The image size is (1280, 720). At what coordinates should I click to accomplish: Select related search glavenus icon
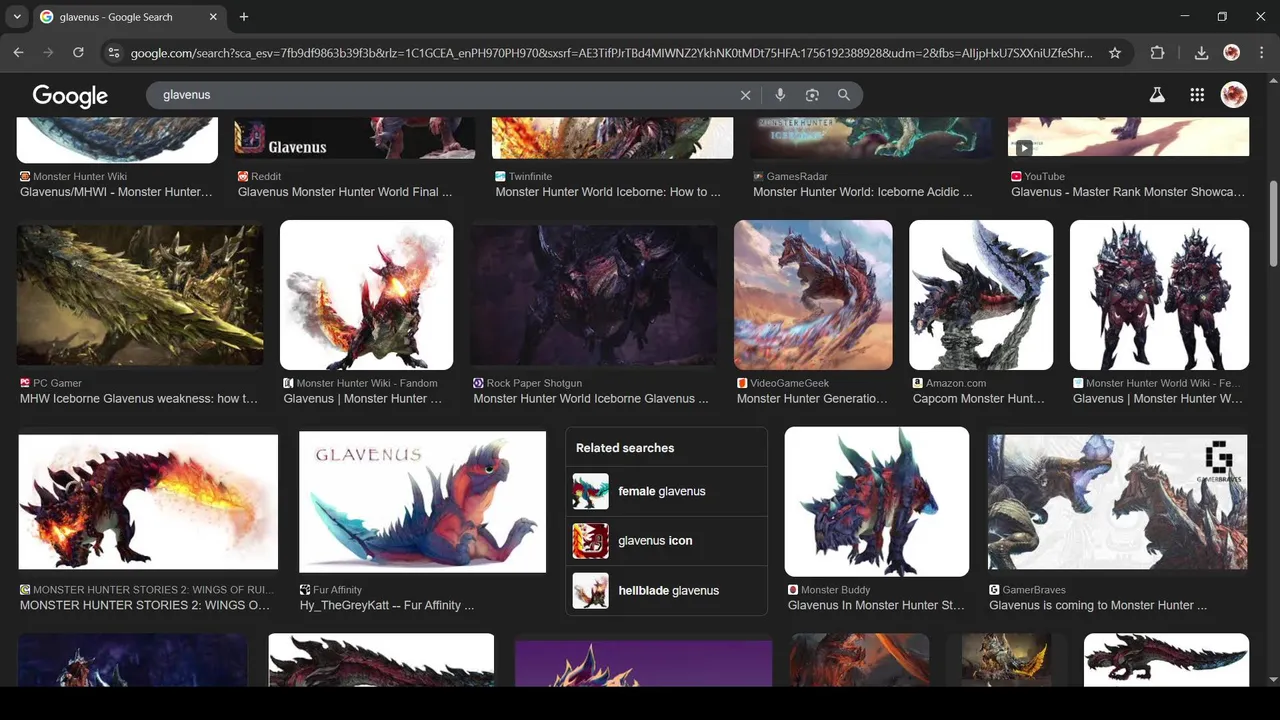[x=666, y=541]
